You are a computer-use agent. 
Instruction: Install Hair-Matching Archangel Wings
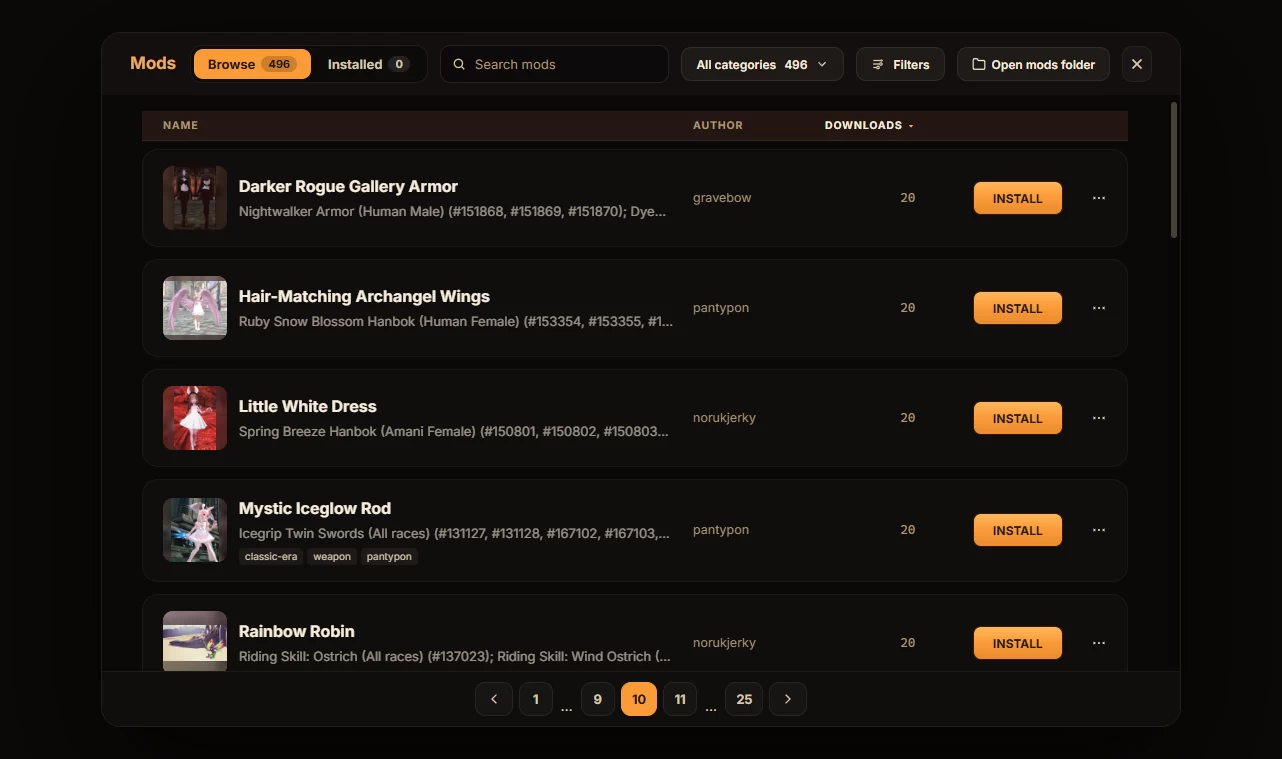1018,308
